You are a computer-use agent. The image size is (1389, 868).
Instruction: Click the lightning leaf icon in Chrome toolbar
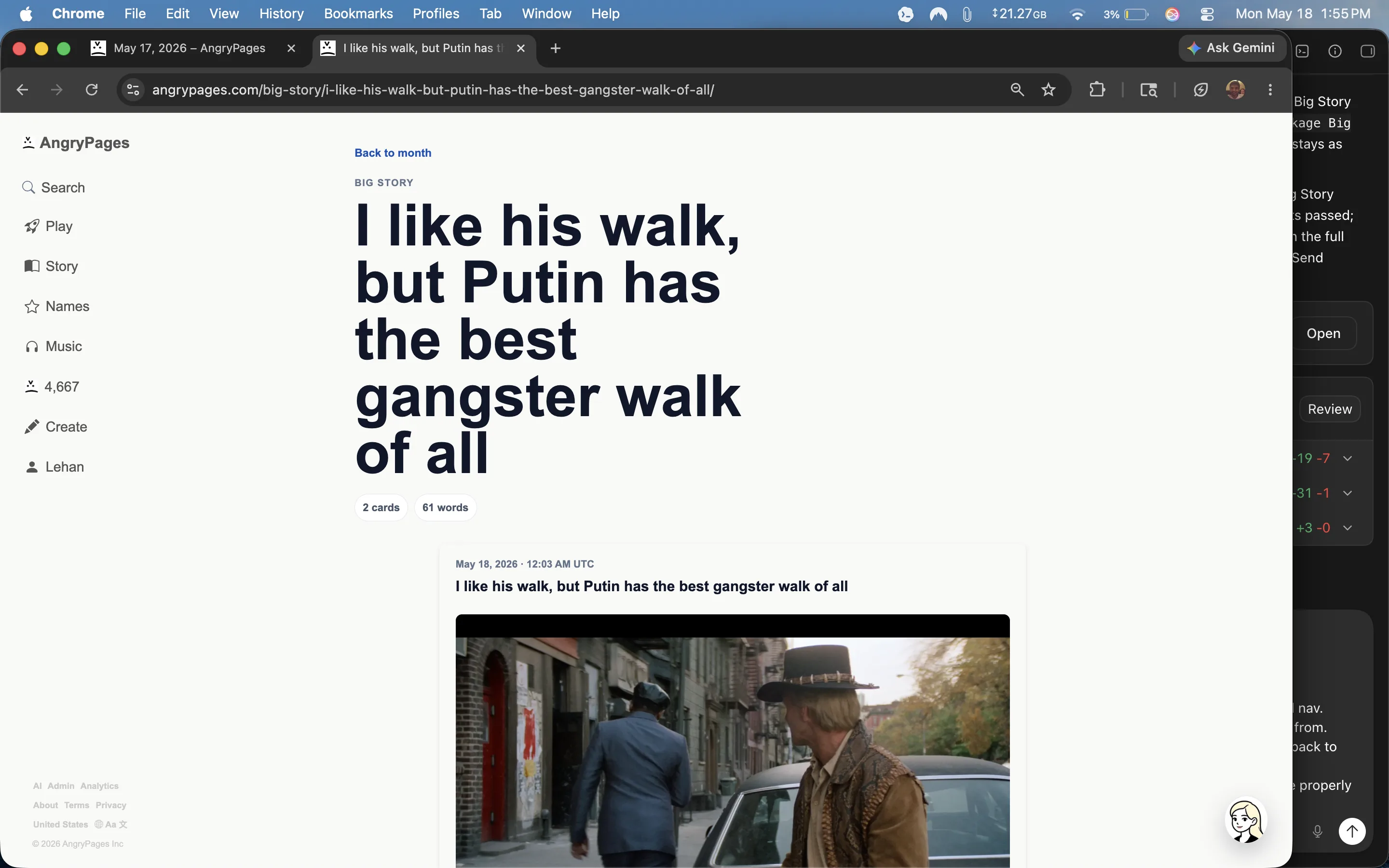1201,90
